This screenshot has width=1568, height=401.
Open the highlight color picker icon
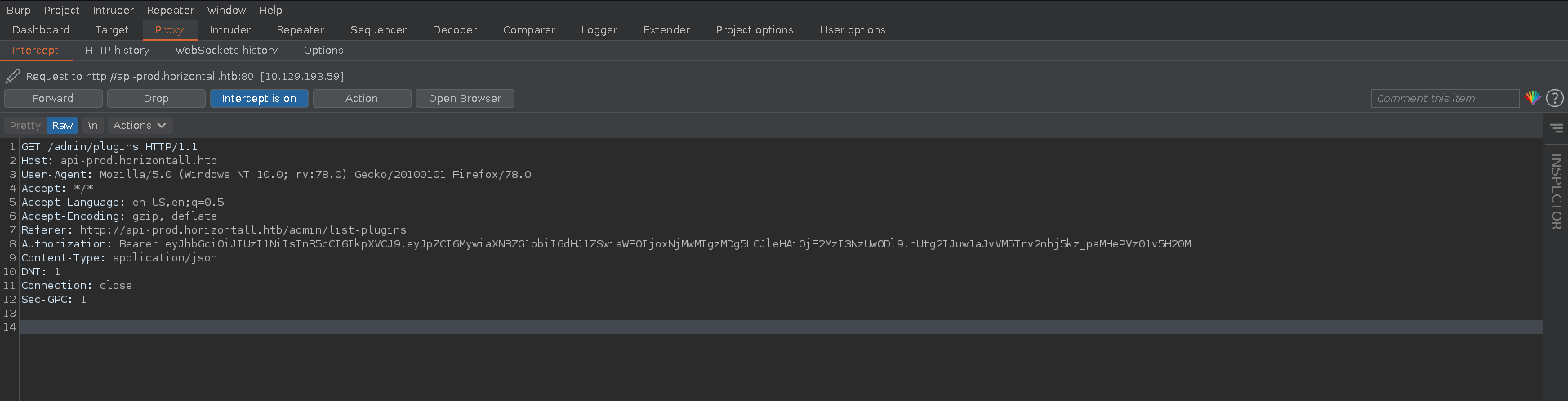click(1533, 98)
